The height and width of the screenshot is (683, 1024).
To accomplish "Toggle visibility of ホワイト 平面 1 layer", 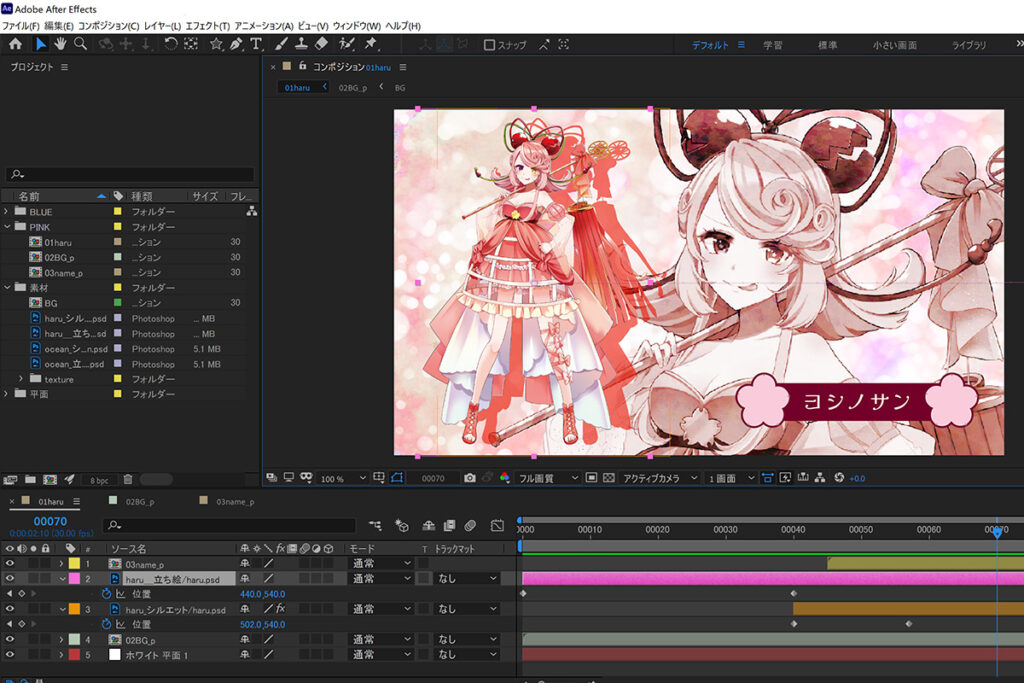I will (10, 654).
